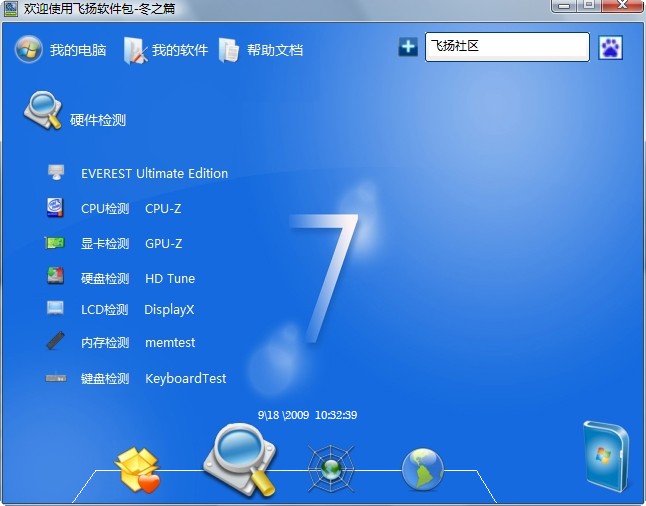Click the graphics card icon
646x506 pixels.
click(55, 243)
